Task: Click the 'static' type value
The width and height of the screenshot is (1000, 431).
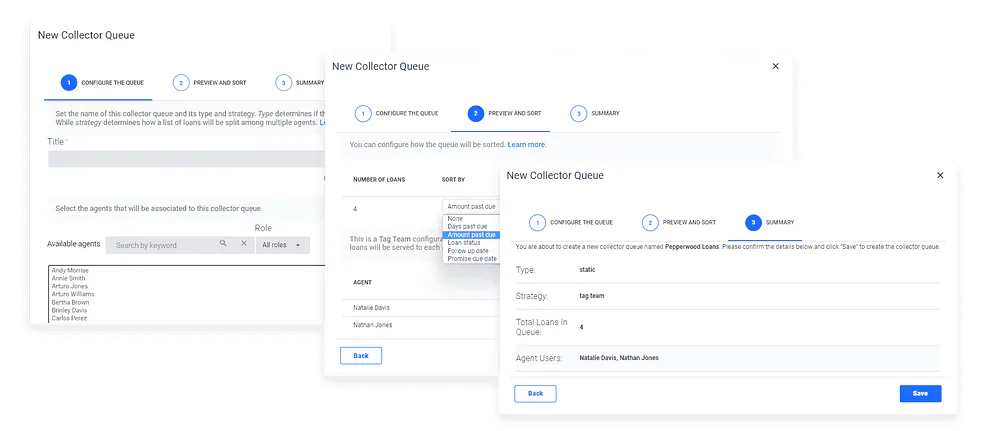Action: pyautogui.click(x=587, y=270)
